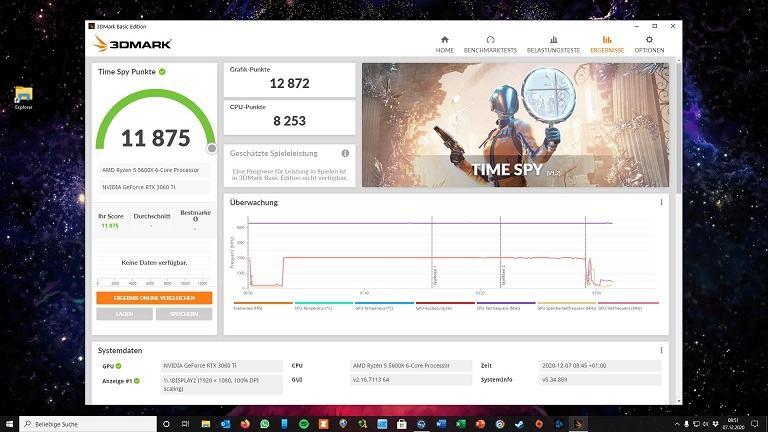Toggle GPU Speichertaktfrequenz legend series
Screen dimensions: 768x432
567,308
